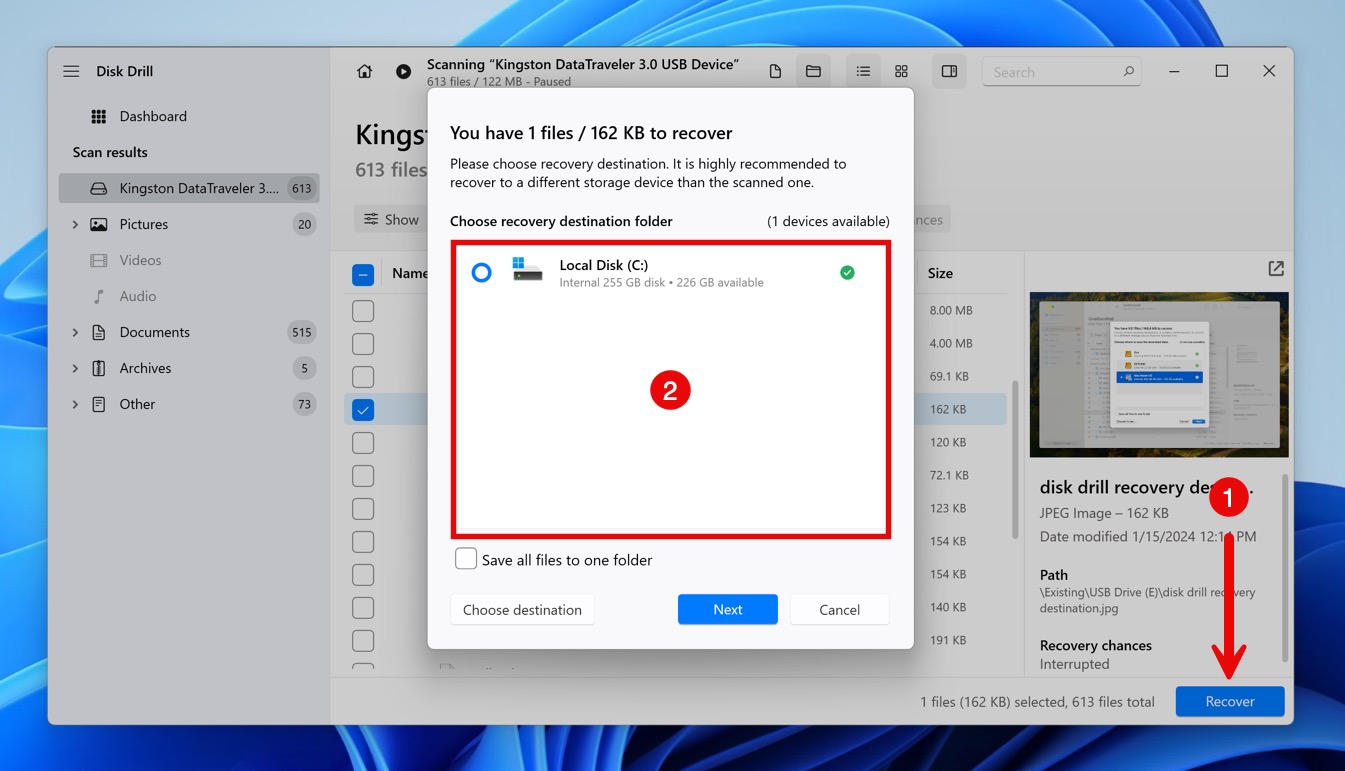1345x771 pixels.
Task: Click the 191 KB size cell
Action: (x=947, y=640)
